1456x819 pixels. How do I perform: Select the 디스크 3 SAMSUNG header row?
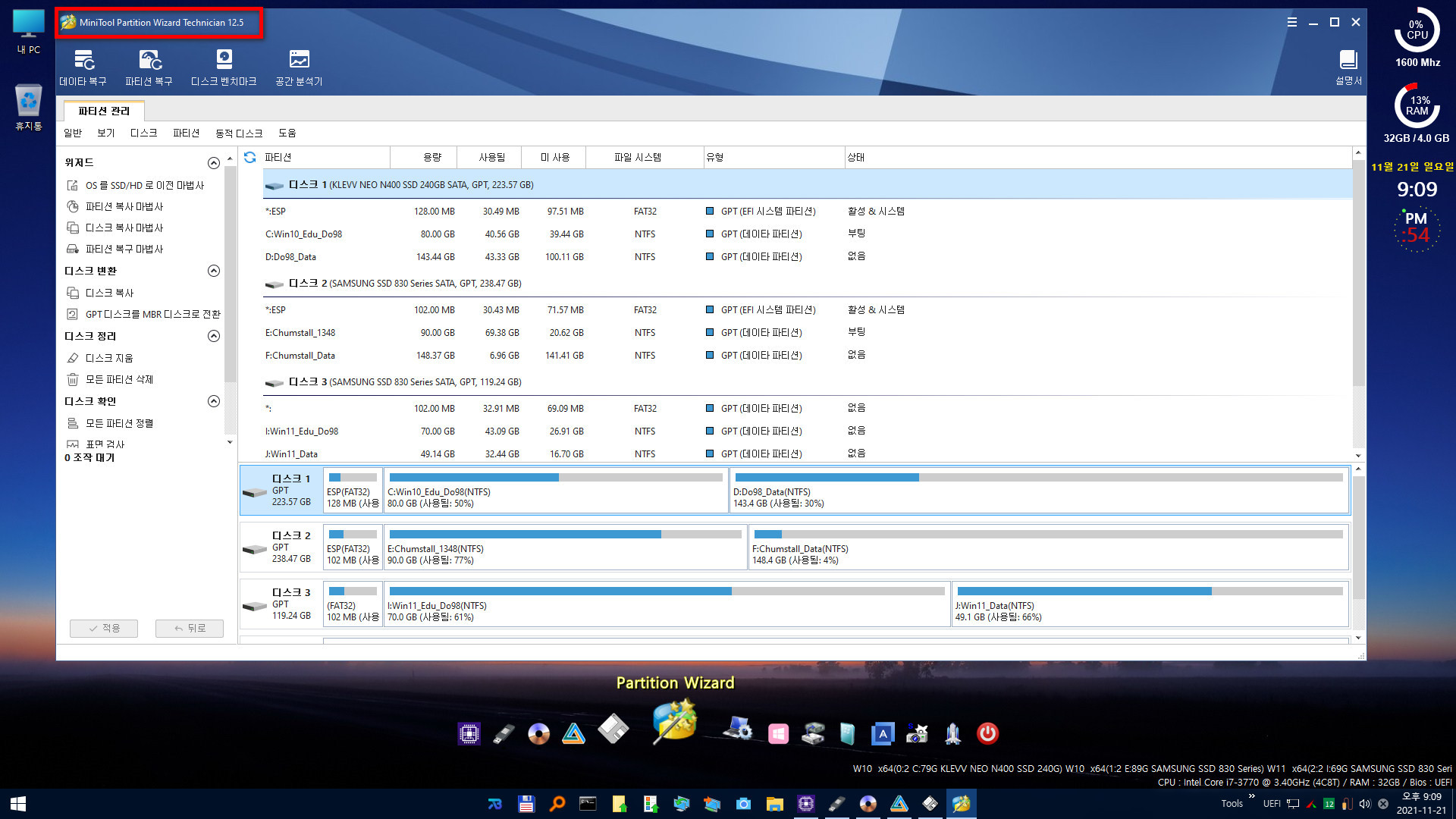click(808, 382)
